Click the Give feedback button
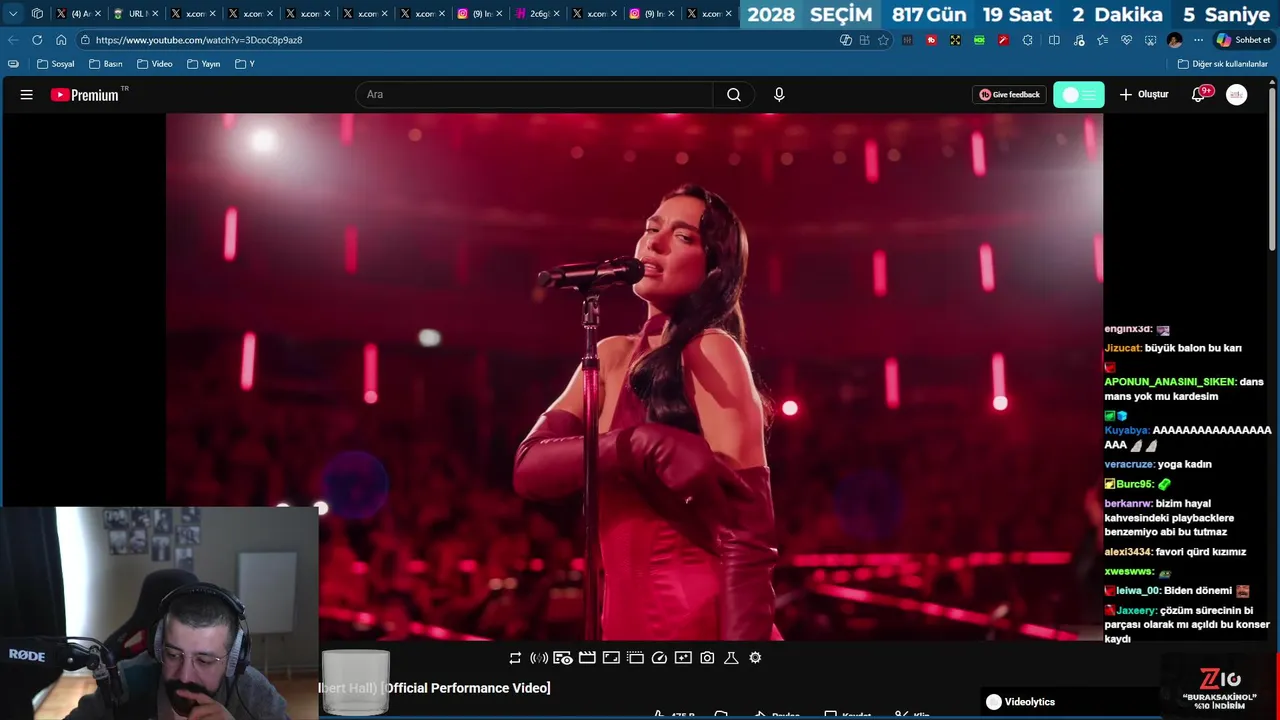The width and height of the screenshot is (1280, 720). pyautogui.click(x=1009, y=95)
